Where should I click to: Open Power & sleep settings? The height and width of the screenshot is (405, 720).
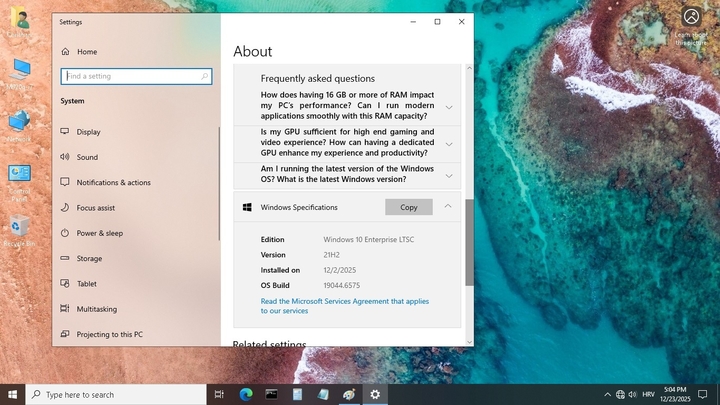click(99, 233)
